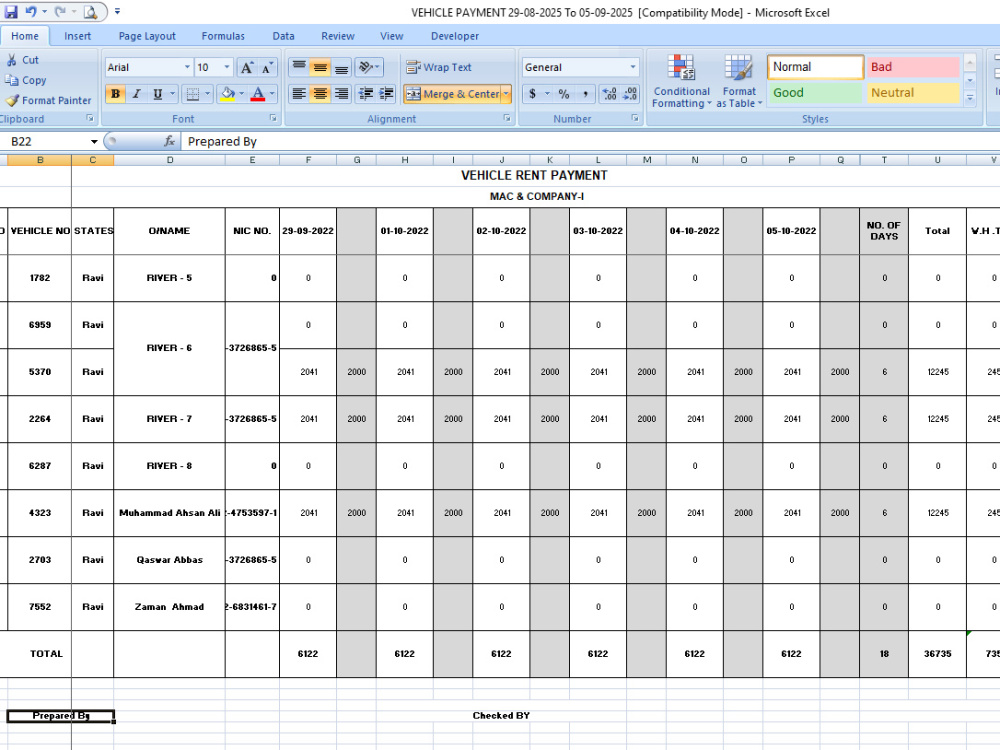Open the Alignment dialog launcher
Screen dimensions: 1000x750
pyautogui.click(x=507, y=118)
